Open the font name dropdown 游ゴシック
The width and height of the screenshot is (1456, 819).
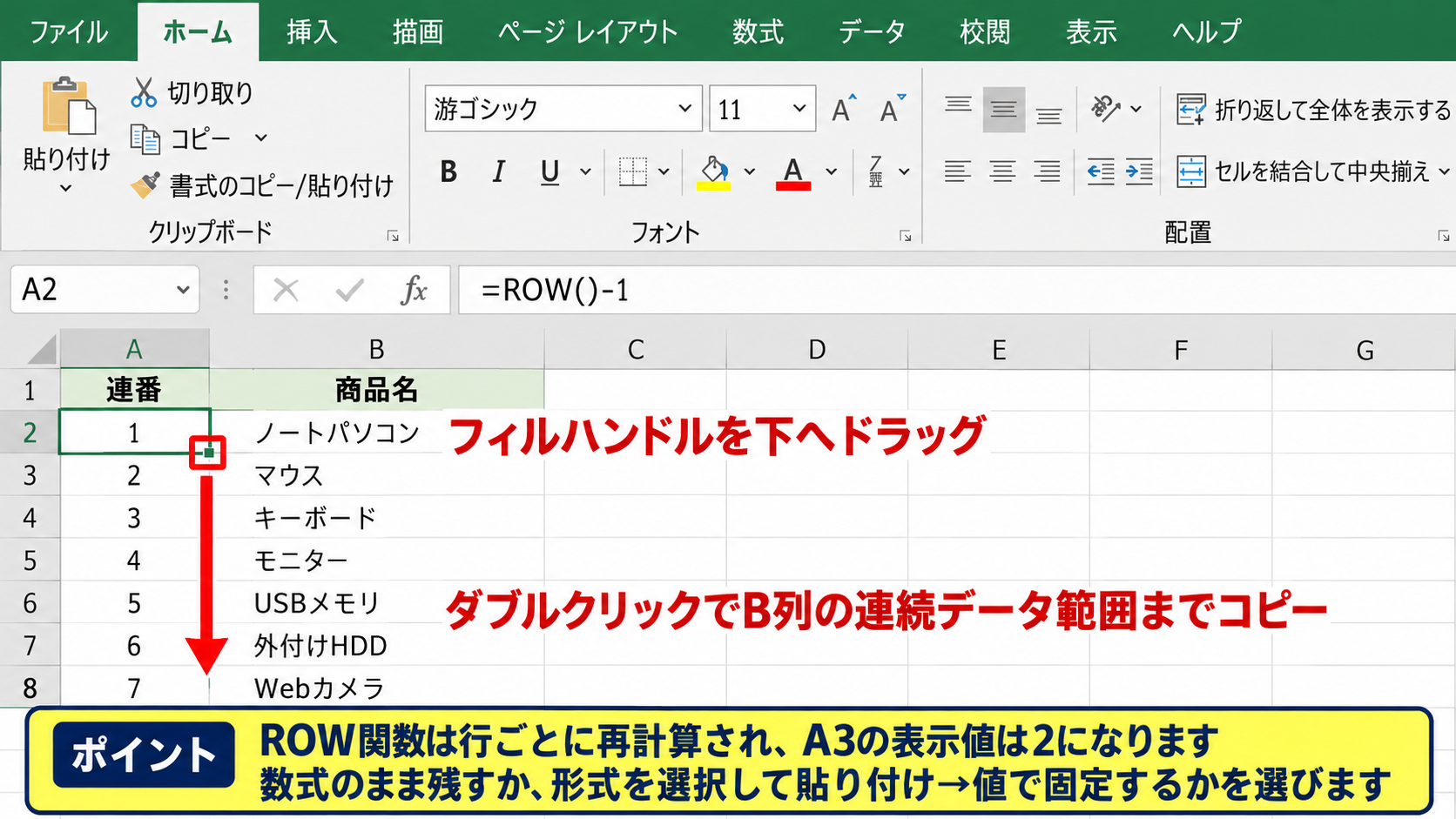pyautogui.click(x=685, y=109)
